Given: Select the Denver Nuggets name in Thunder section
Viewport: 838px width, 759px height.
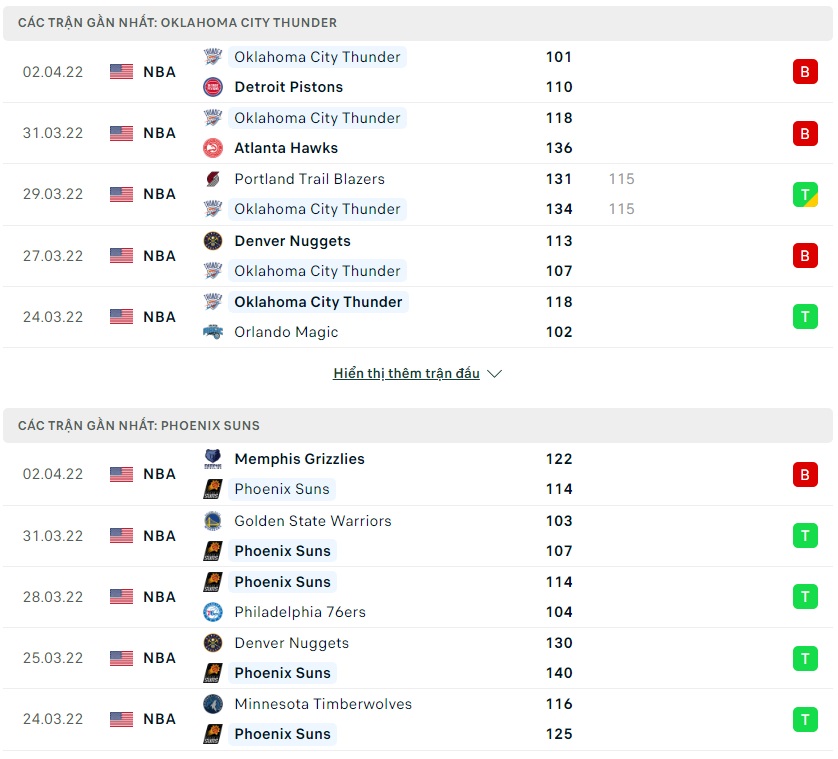Looking at the screenshot, I should pos(291,241).
